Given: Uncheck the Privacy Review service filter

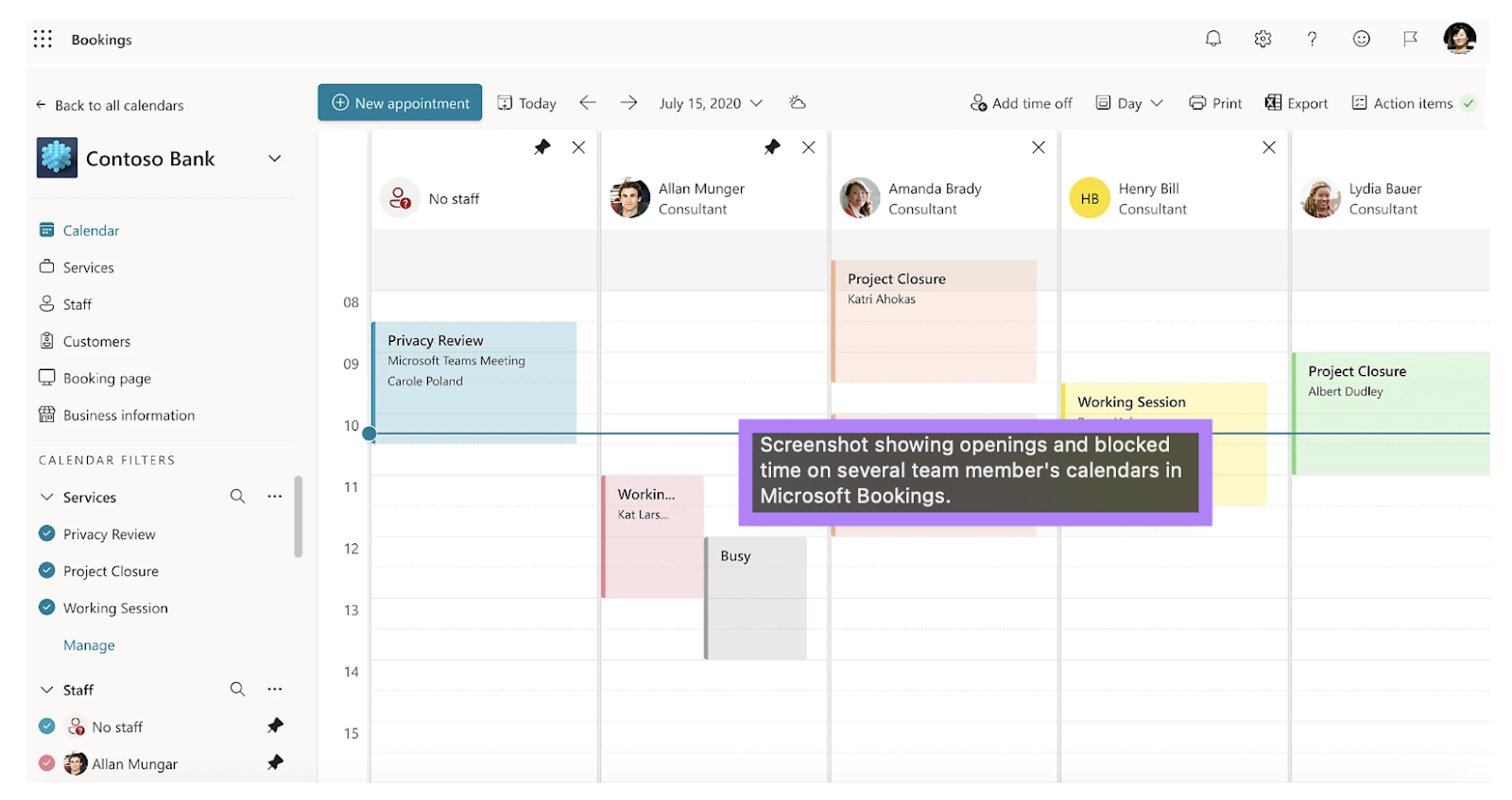Looking at the screenshot, I should click(46, 534).
